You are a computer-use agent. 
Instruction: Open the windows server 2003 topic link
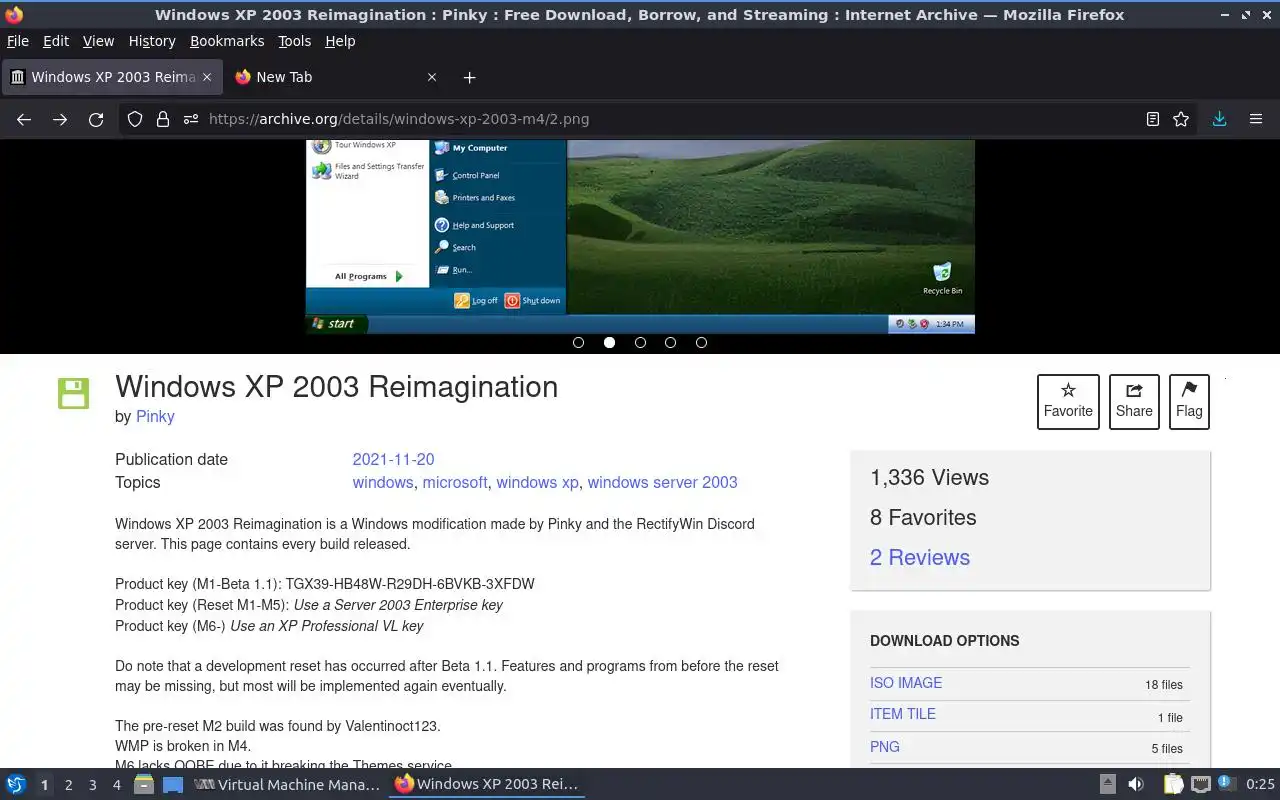[x=662, y=482]
